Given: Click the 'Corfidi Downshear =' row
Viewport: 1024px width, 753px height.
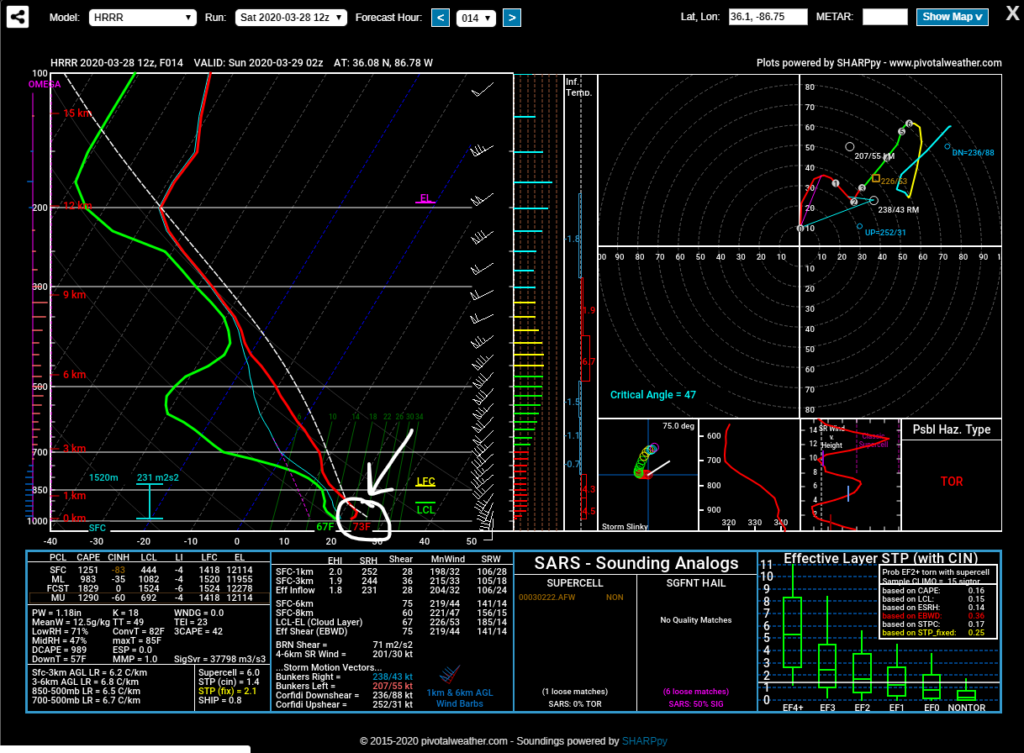Looking at the screenshot, I should tap(344, 696).
